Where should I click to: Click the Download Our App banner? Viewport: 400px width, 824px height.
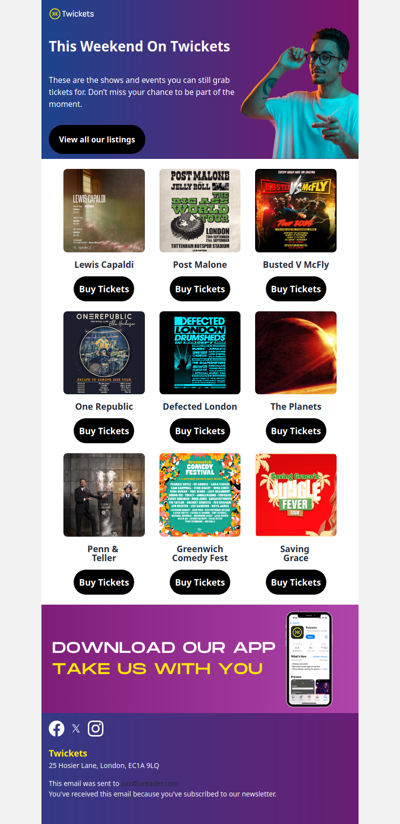click(x=200, y=659)
